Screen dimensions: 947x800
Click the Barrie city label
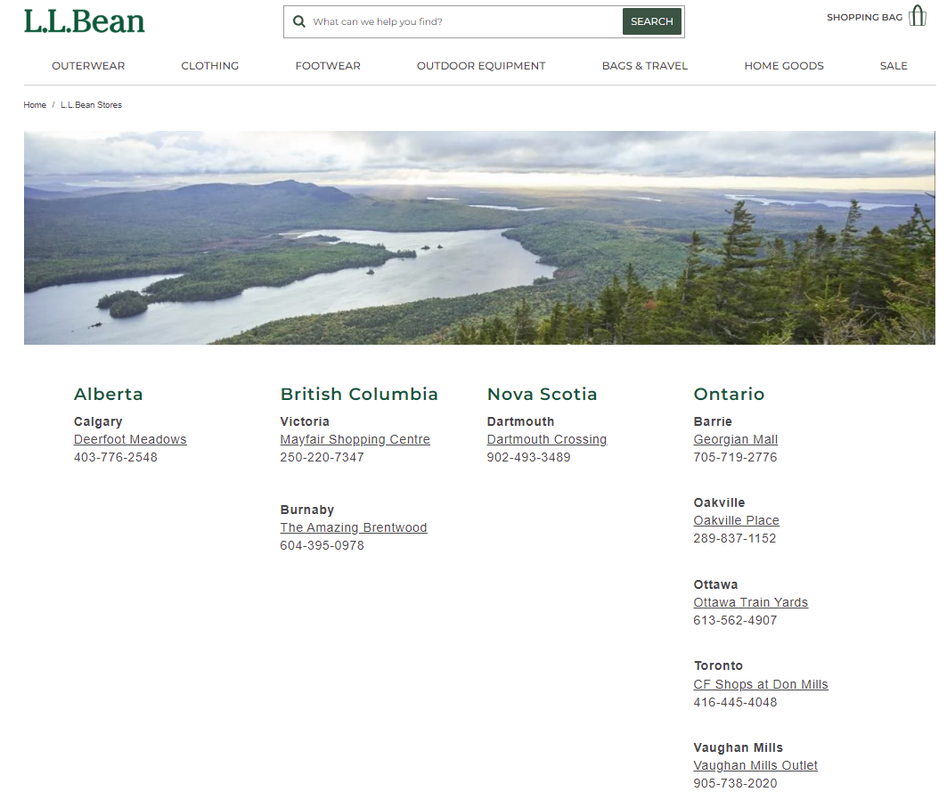713,421
